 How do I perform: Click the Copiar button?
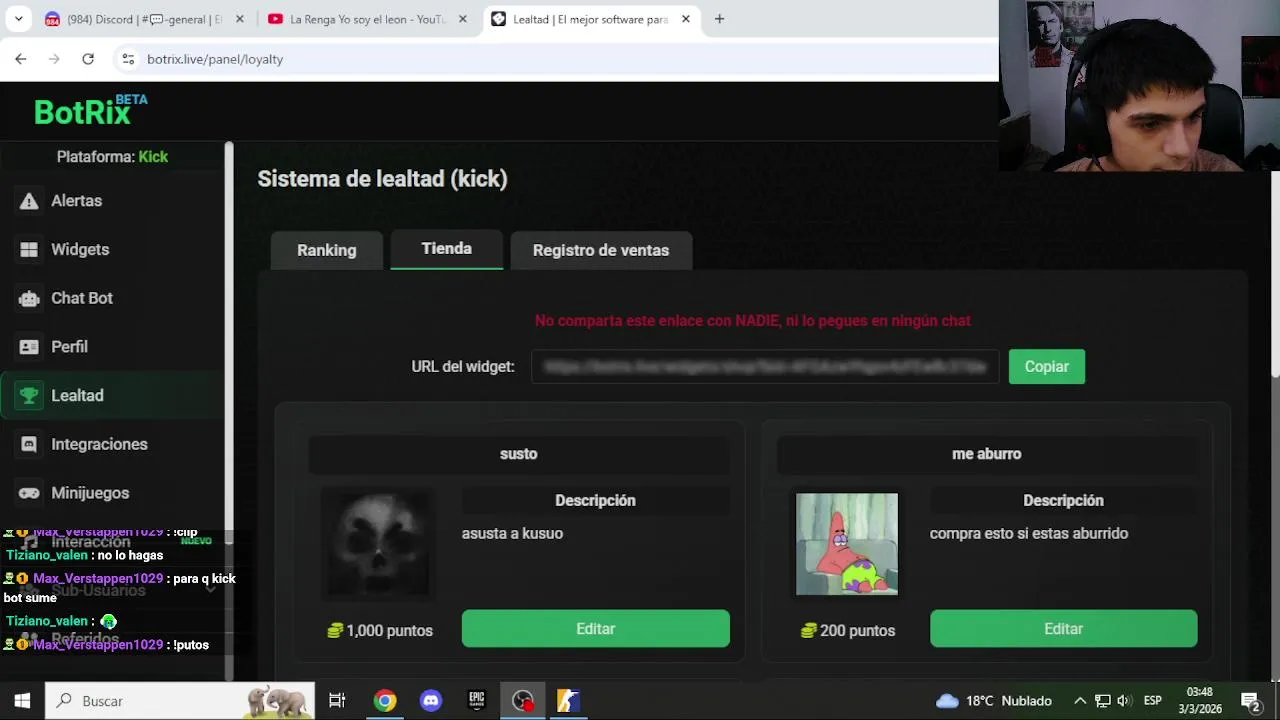point(1046,367)
